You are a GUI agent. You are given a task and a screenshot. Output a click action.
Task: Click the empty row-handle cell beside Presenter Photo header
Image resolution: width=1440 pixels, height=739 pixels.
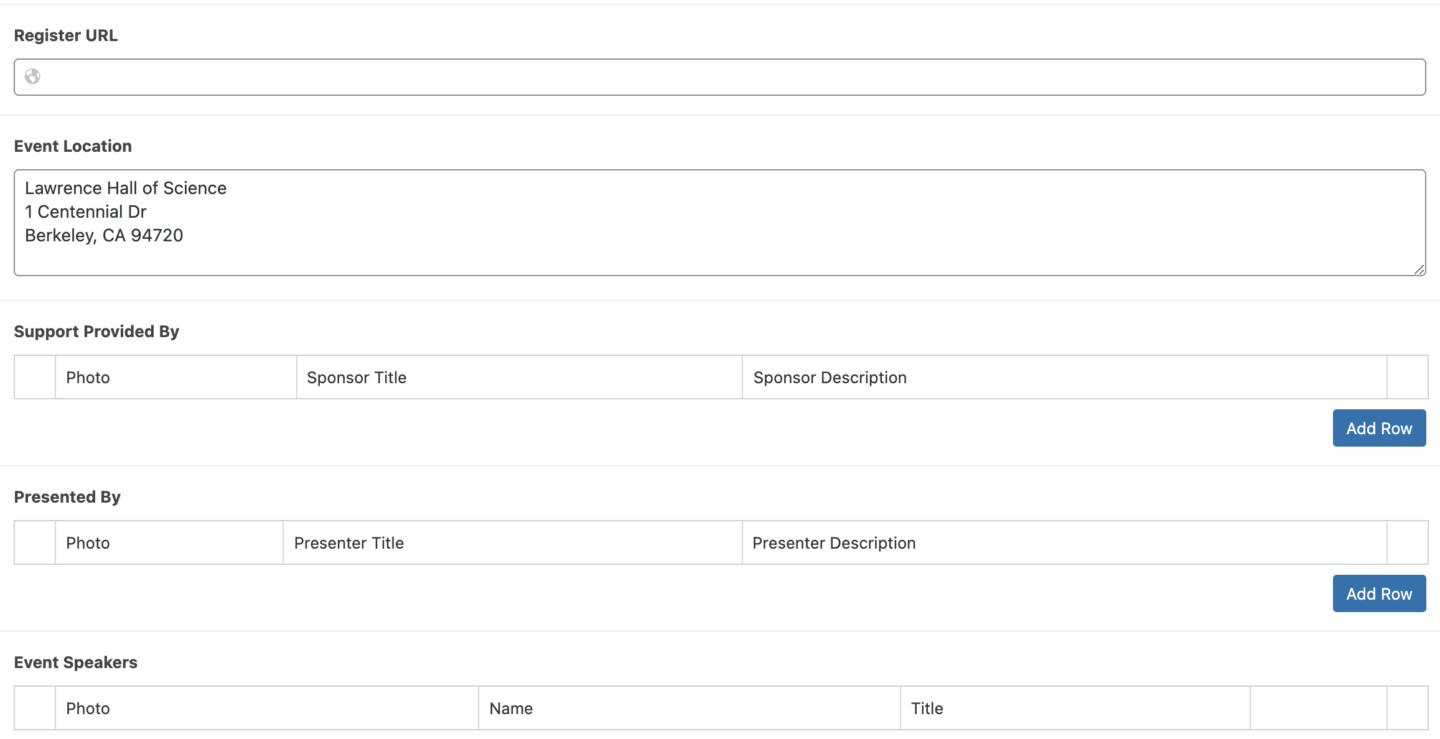[x=34, y=542]
